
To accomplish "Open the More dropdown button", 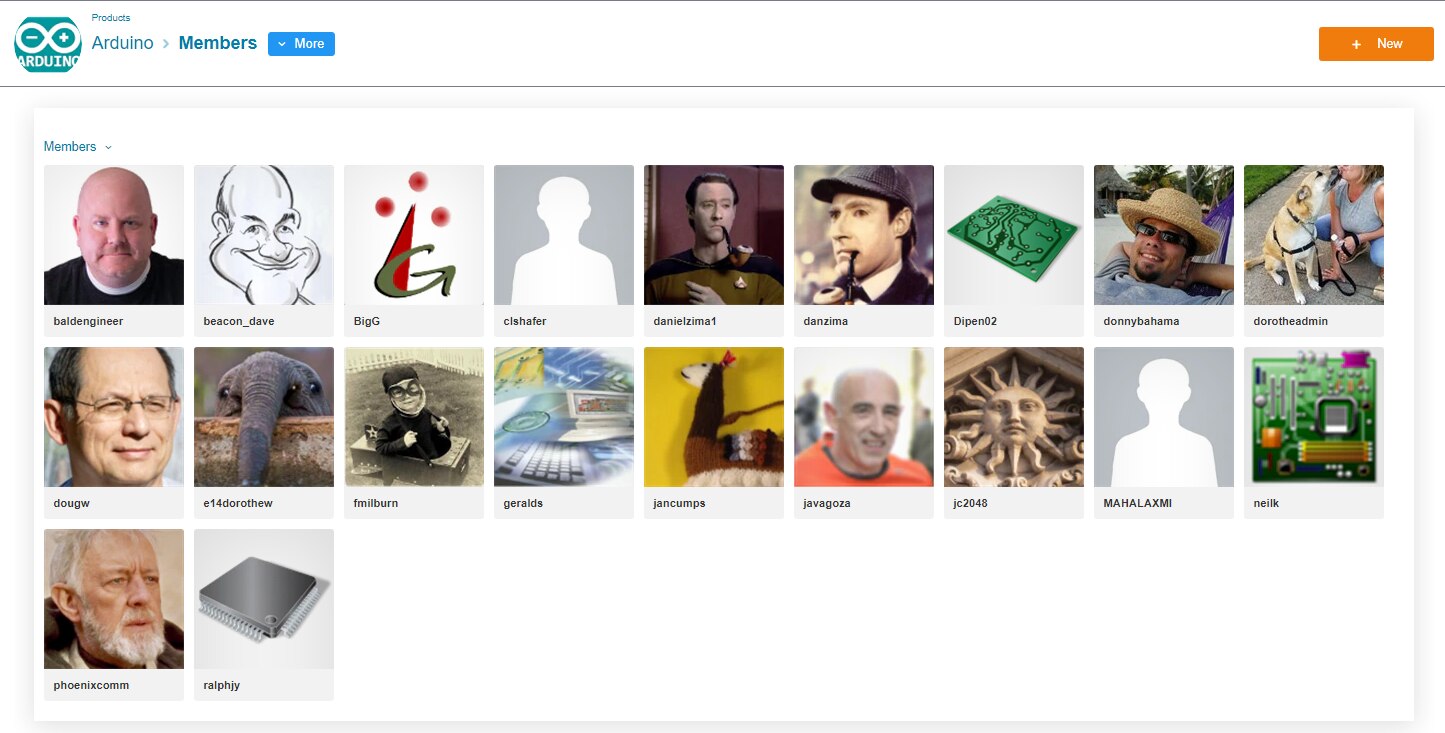I will [301, 44].
